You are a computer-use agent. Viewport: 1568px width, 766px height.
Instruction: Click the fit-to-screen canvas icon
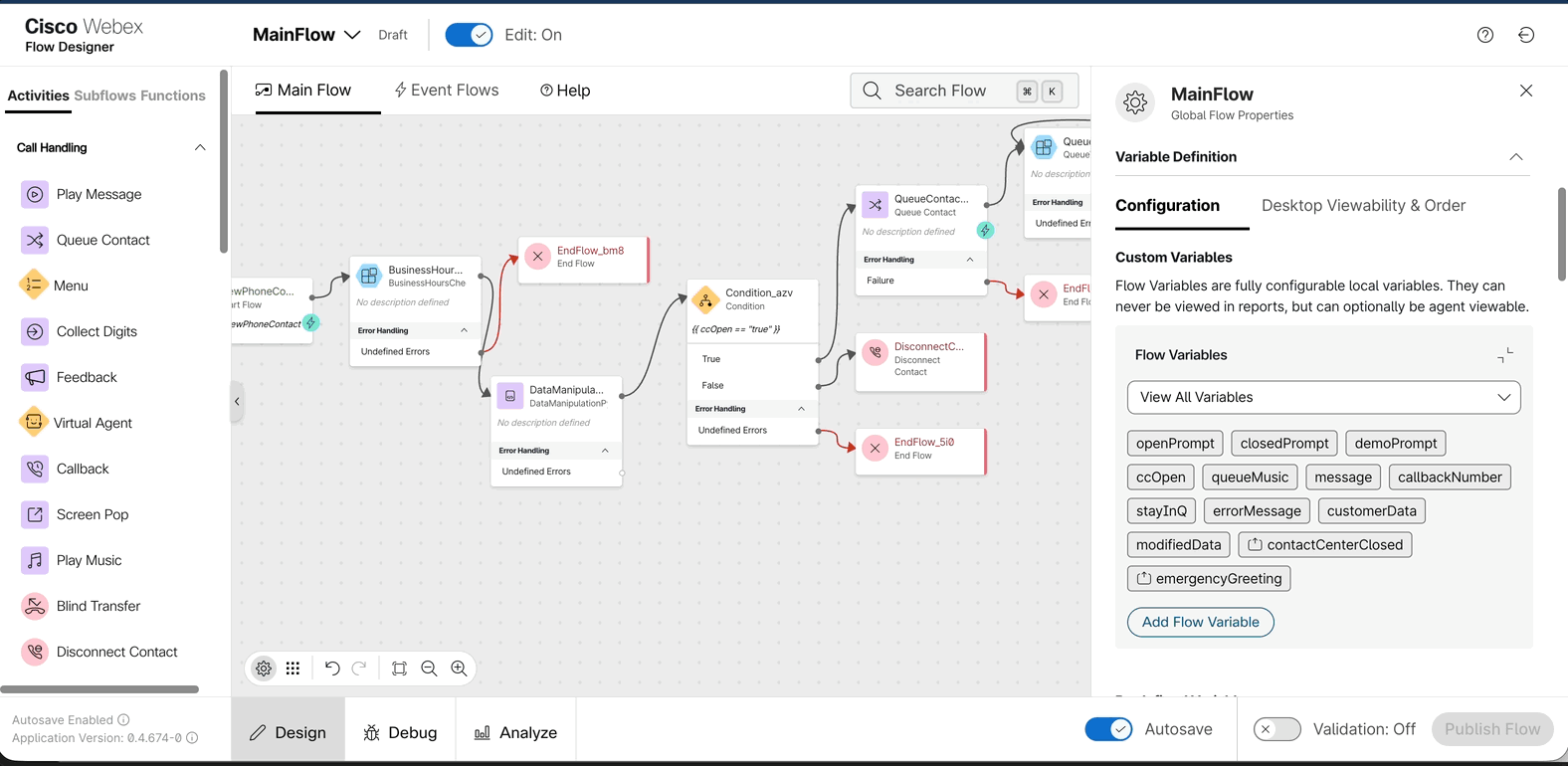point(399,669)
